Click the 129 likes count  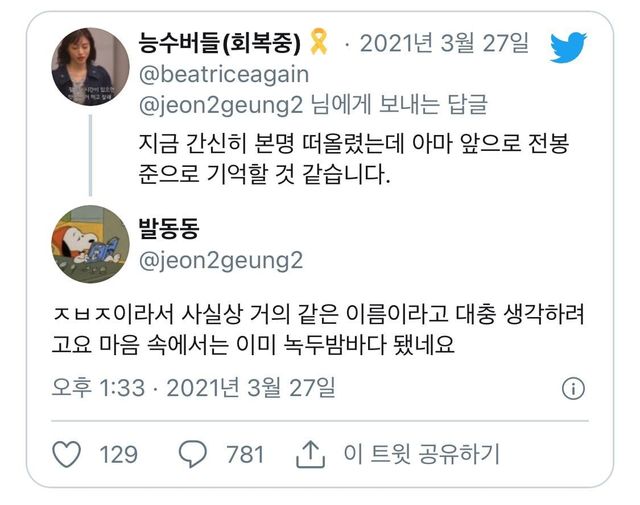tap(119, 454)
